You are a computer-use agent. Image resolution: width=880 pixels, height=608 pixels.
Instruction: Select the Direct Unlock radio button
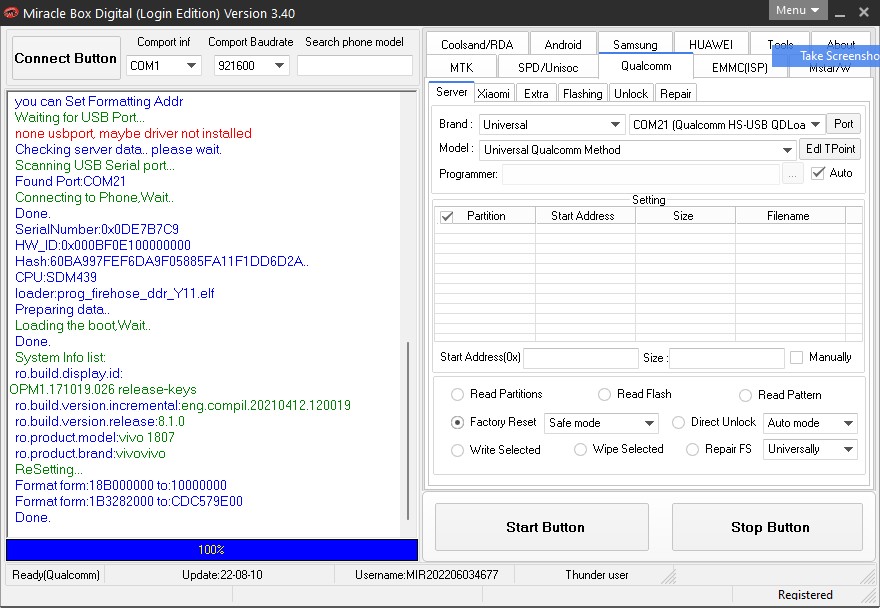tap(679, 423)
